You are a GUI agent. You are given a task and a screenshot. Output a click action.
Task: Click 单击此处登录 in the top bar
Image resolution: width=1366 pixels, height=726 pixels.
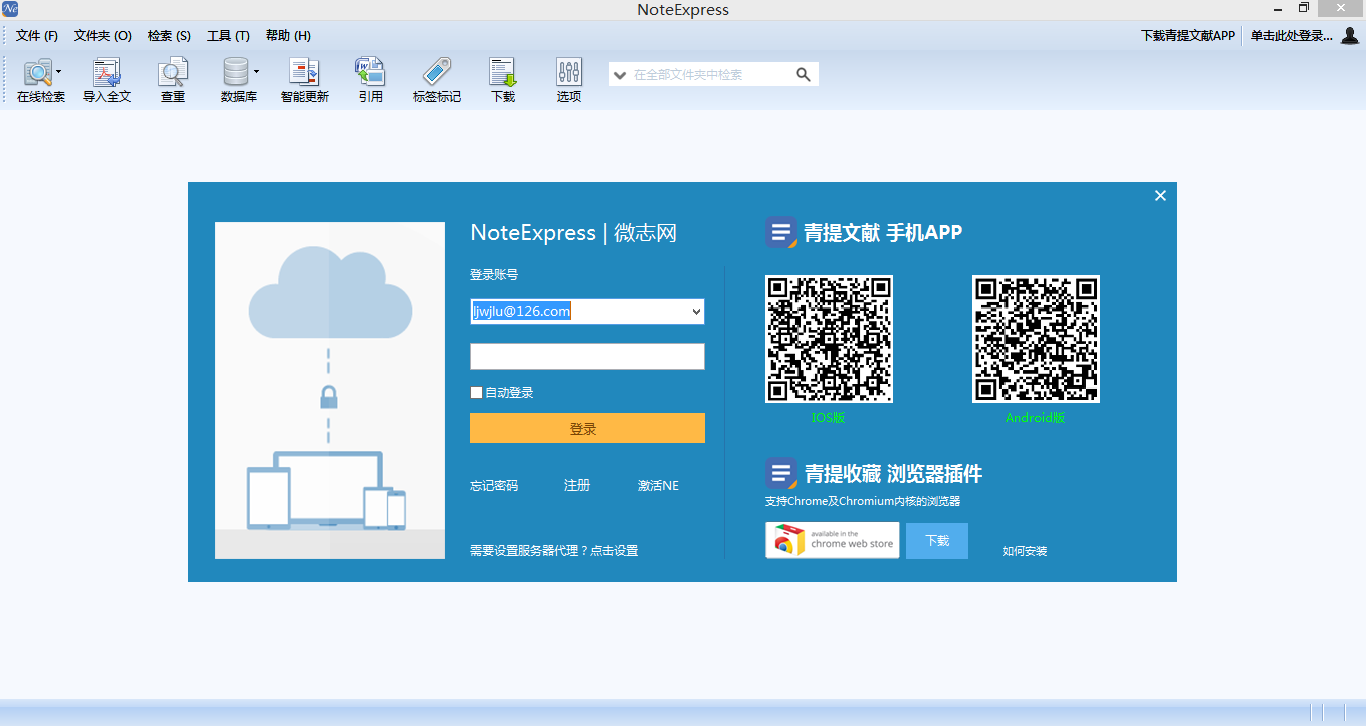1292,36
